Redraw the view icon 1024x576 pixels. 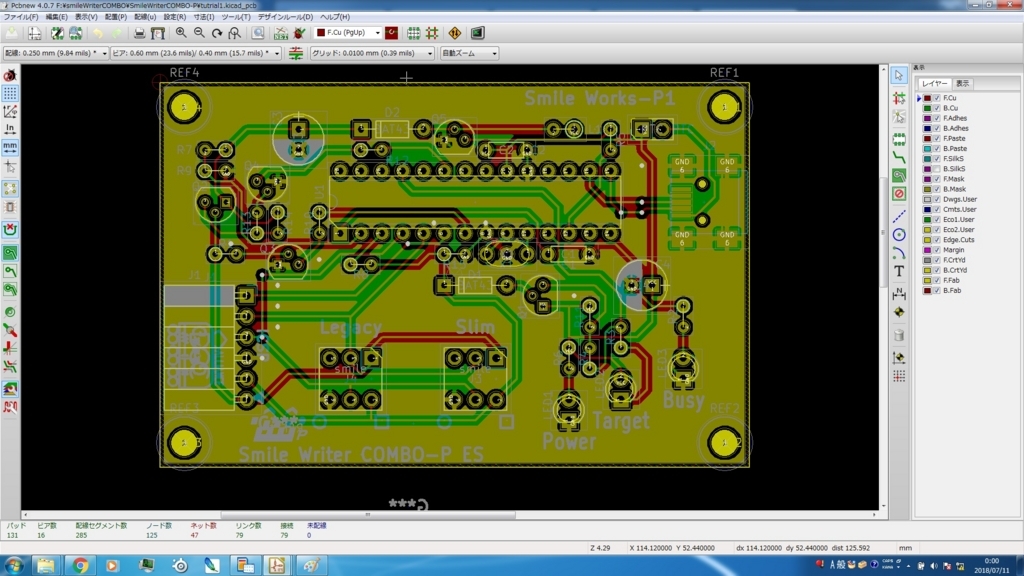pos(217,33)
